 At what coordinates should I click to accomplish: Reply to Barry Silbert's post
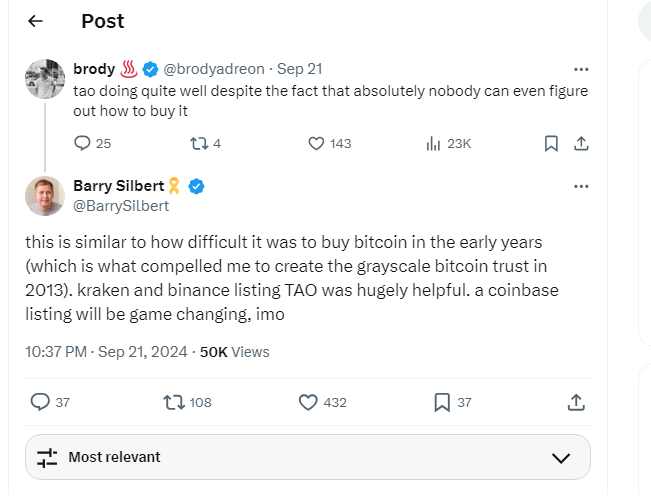[40, 402]
